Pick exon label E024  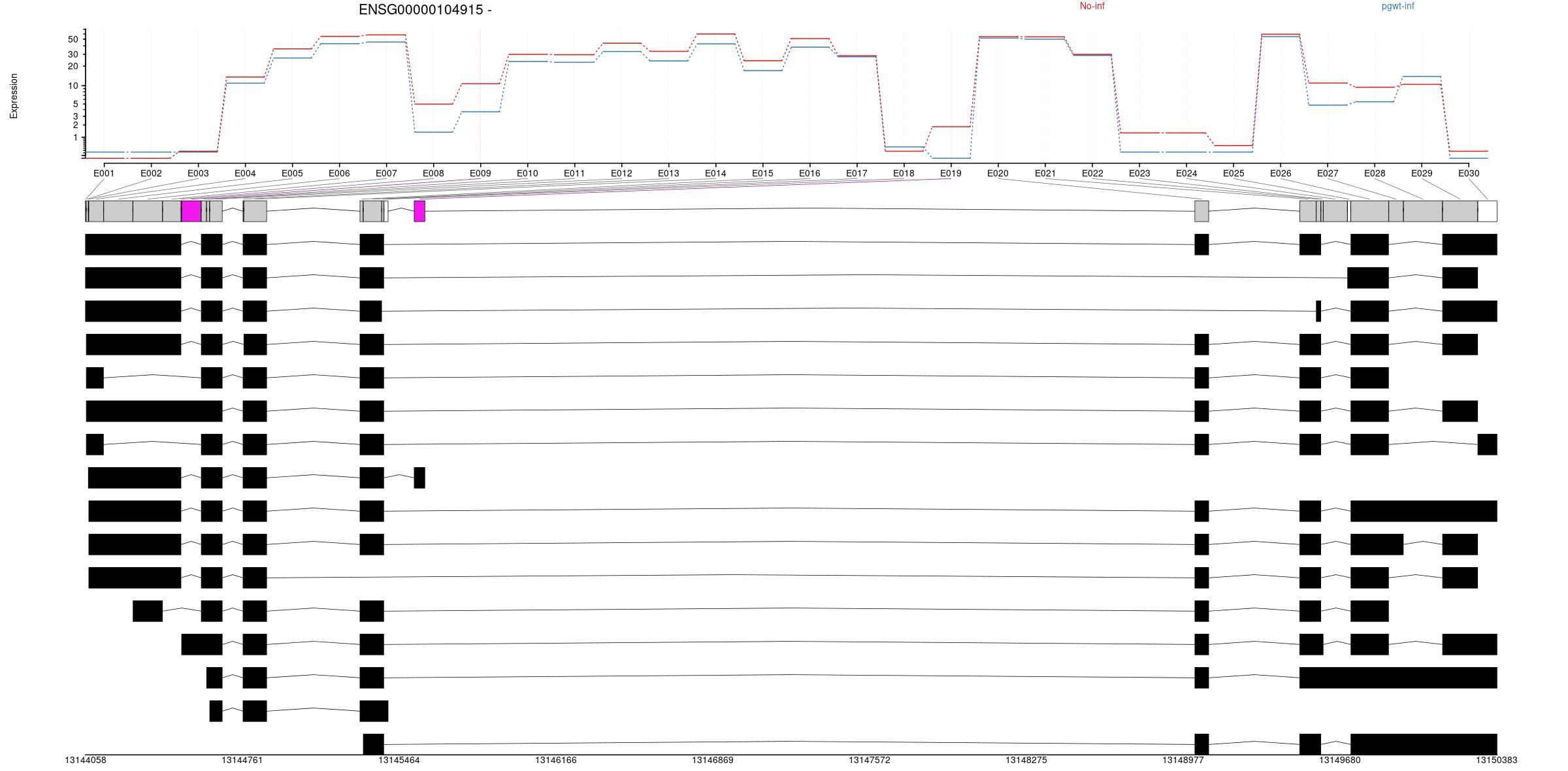(1186, 173)
